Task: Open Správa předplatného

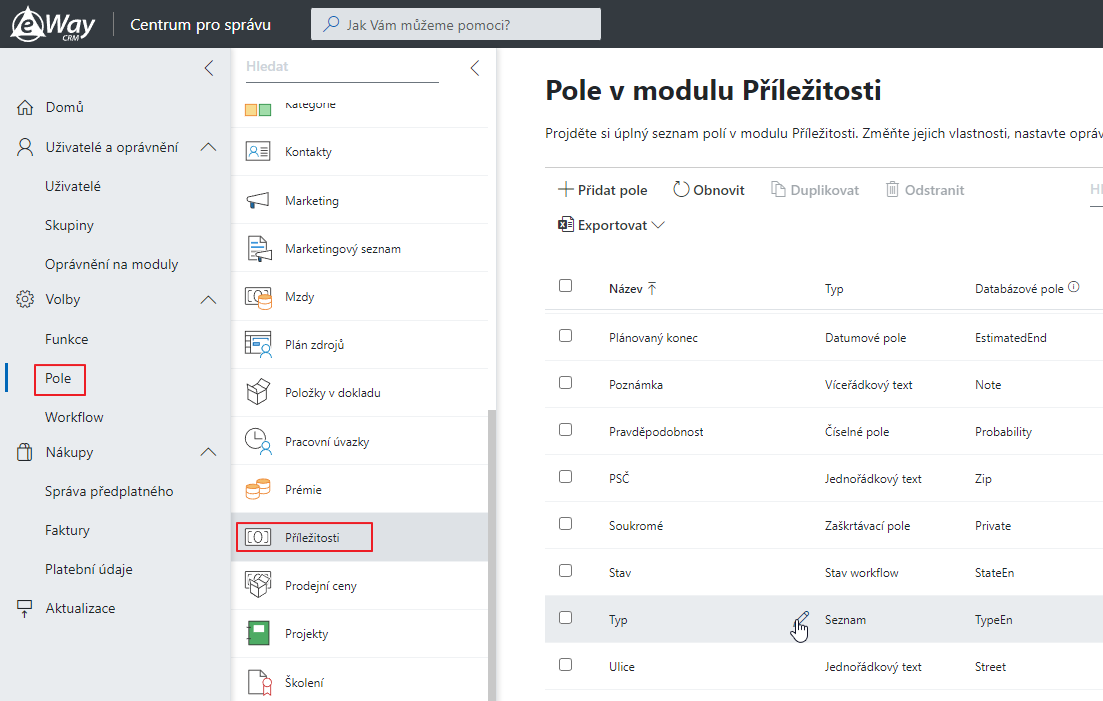Action: coord(109,491)
